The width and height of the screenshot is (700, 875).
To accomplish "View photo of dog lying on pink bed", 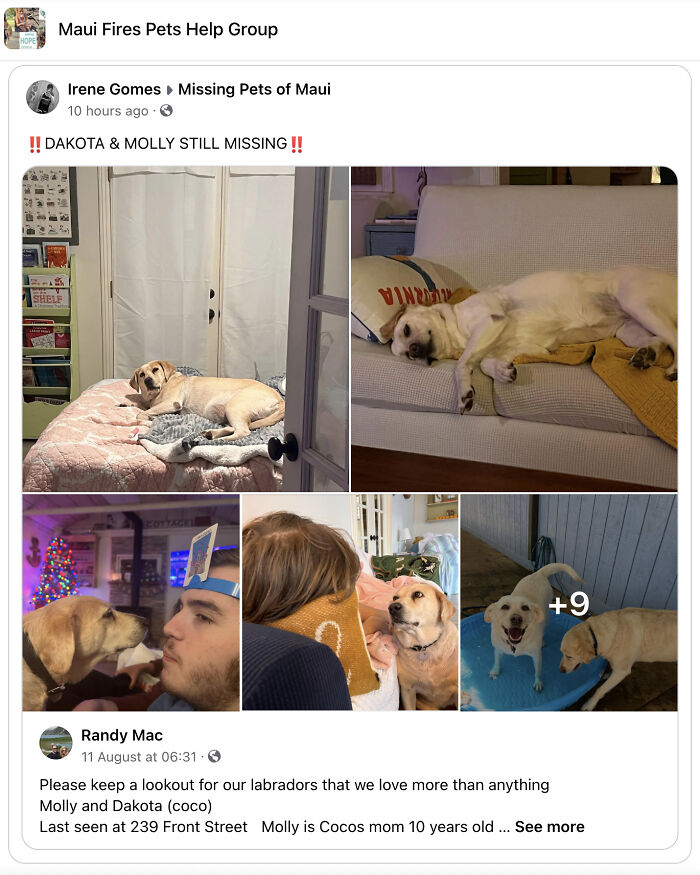I will point(185,329).
